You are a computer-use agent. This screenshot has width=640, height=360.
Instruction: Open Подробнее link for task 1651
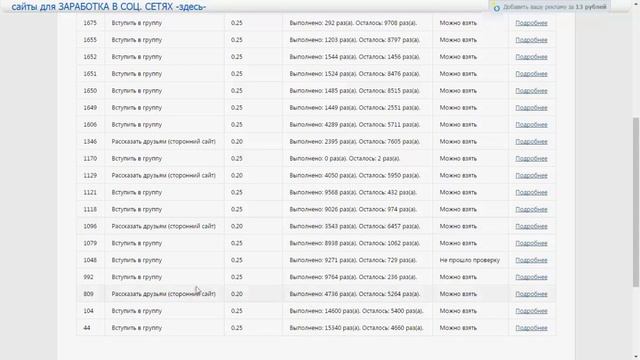[x=531, y=74]
